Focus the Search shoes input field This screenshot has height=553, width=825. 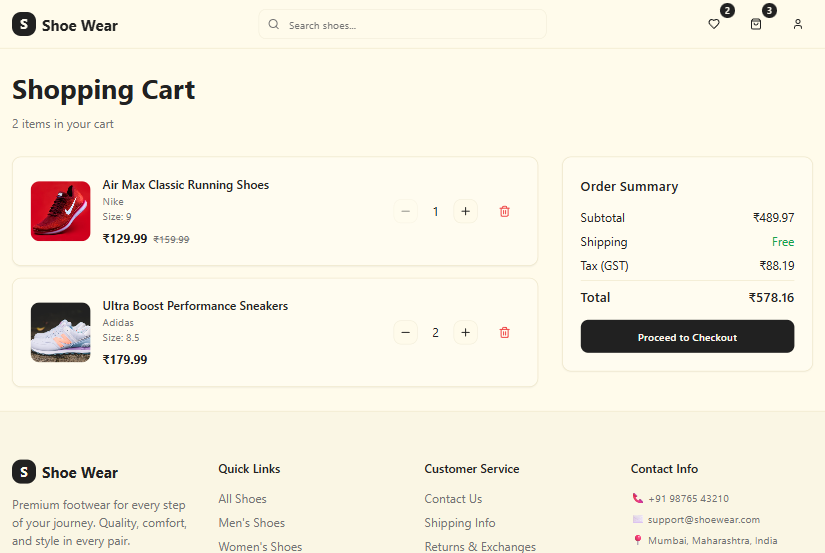(410, 25)
